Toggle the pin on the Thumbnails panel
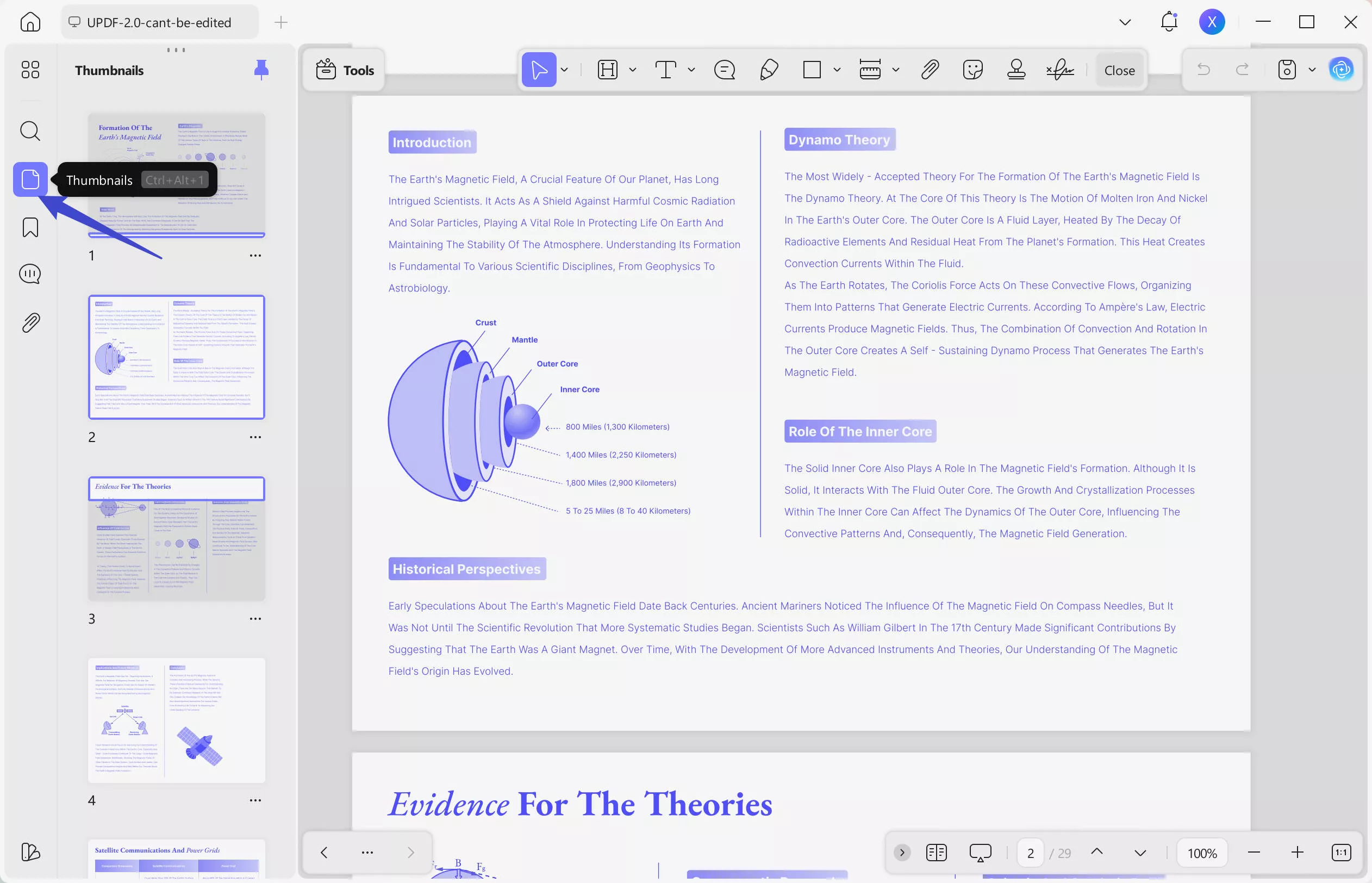This screenshot has width=1372, height=883. click(x=261, y=70)
